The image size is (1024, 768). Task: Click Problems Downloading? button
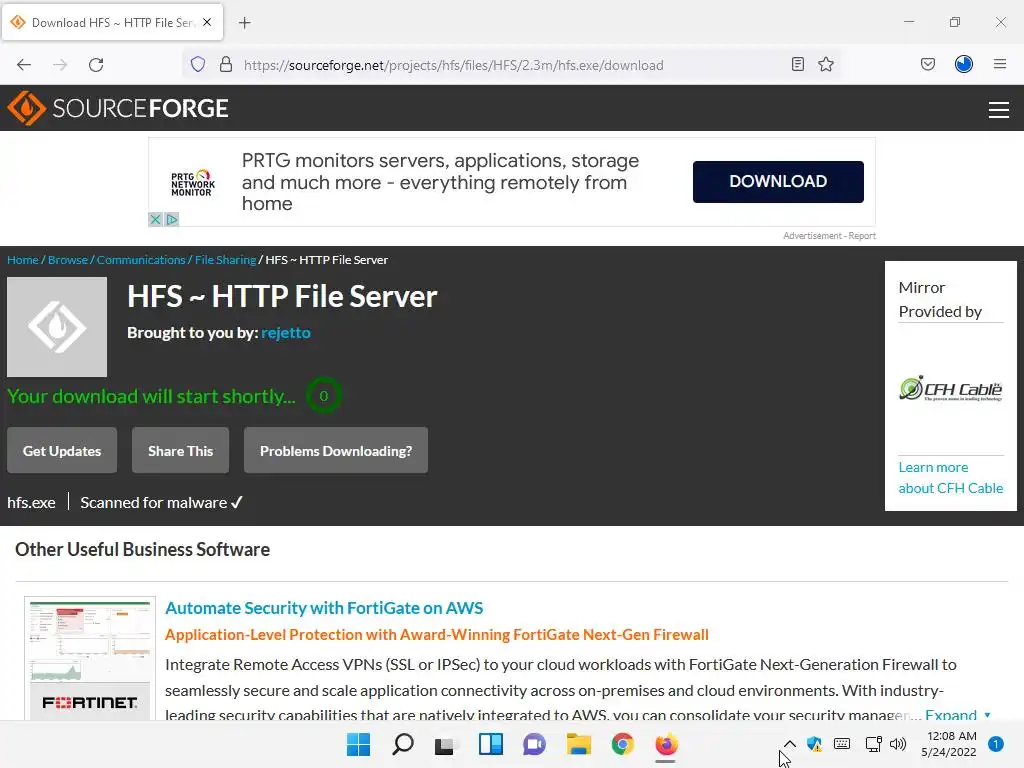(x=336, y=451)
